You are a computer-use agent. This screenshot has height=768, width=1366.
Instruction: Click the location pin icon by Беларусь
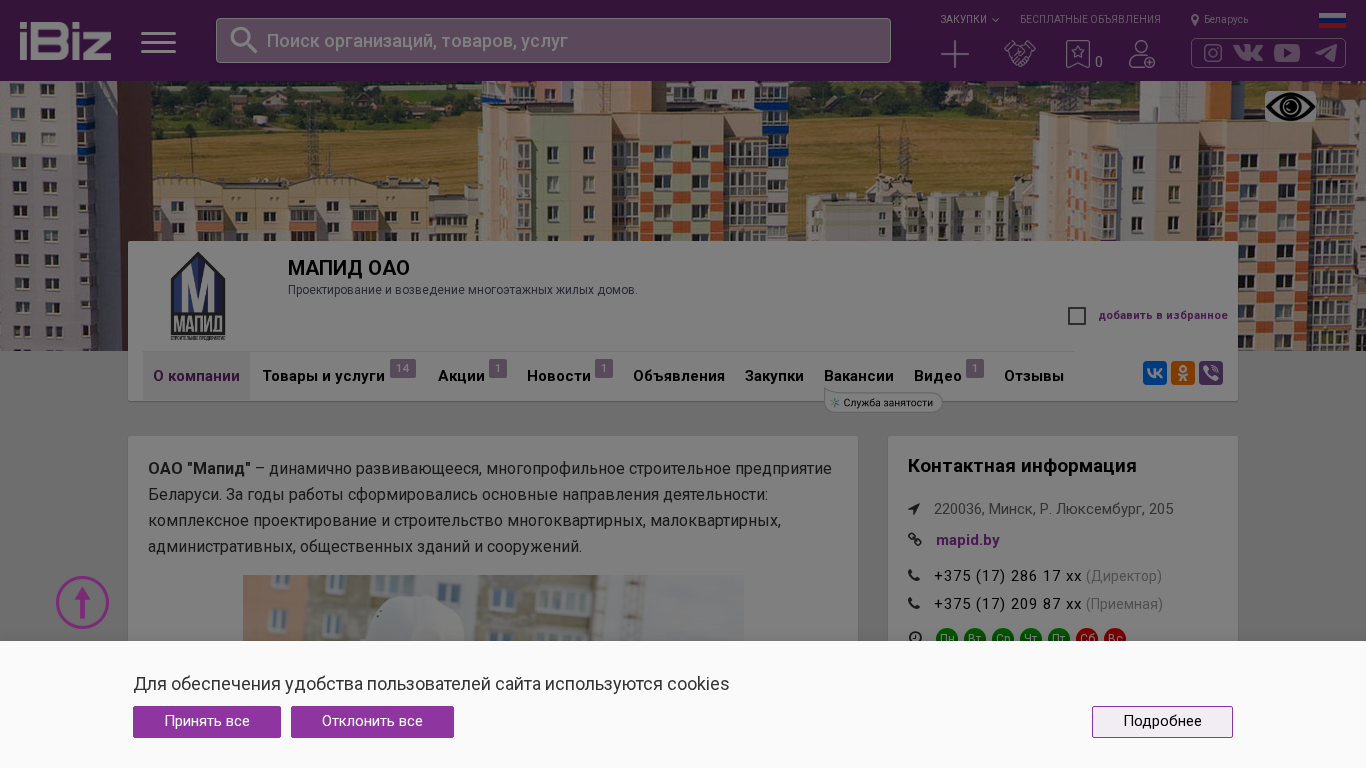1195,20
